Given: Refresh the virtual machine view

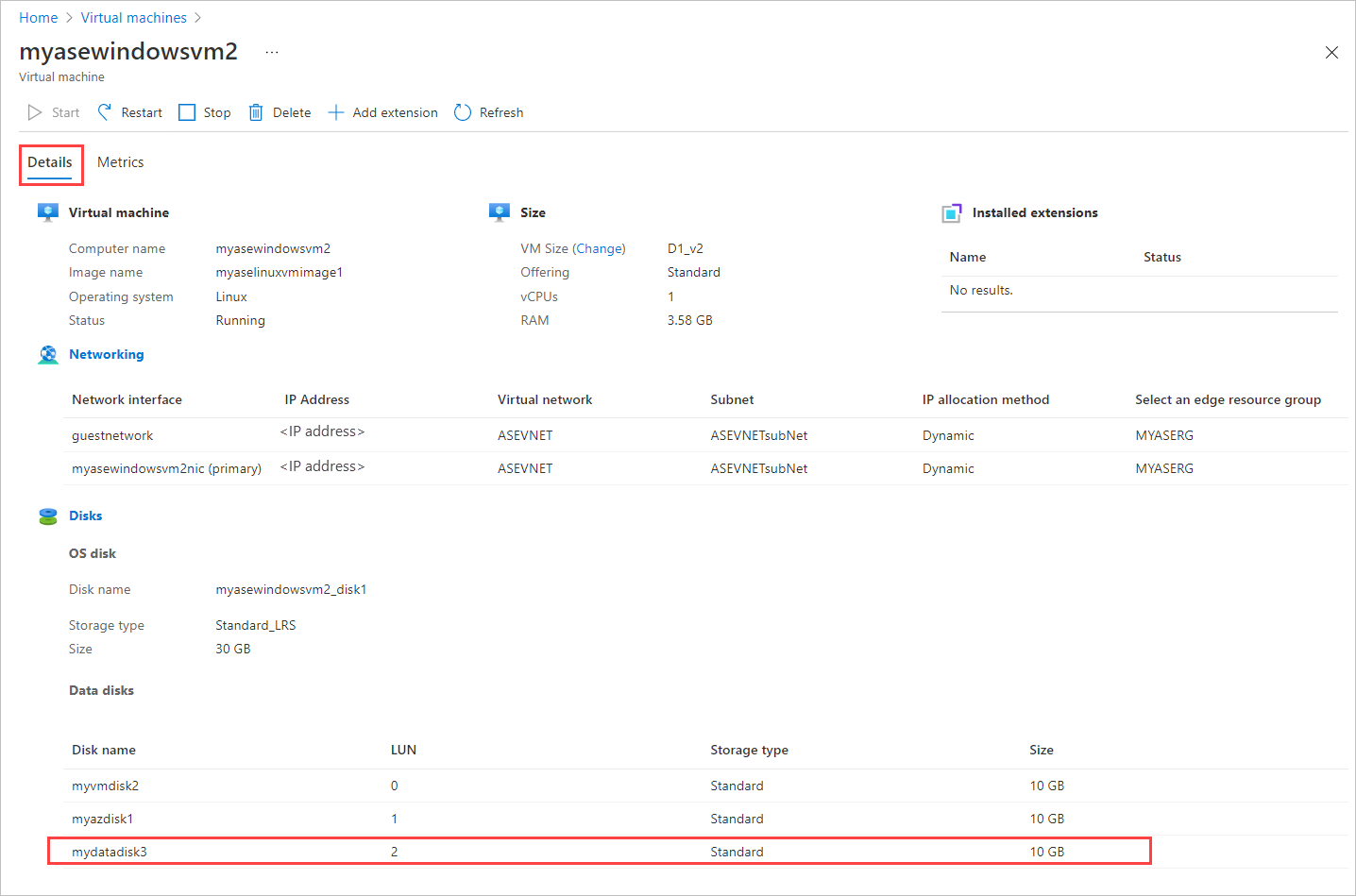Looking at the screenshot, I should [x=462, y=111].
